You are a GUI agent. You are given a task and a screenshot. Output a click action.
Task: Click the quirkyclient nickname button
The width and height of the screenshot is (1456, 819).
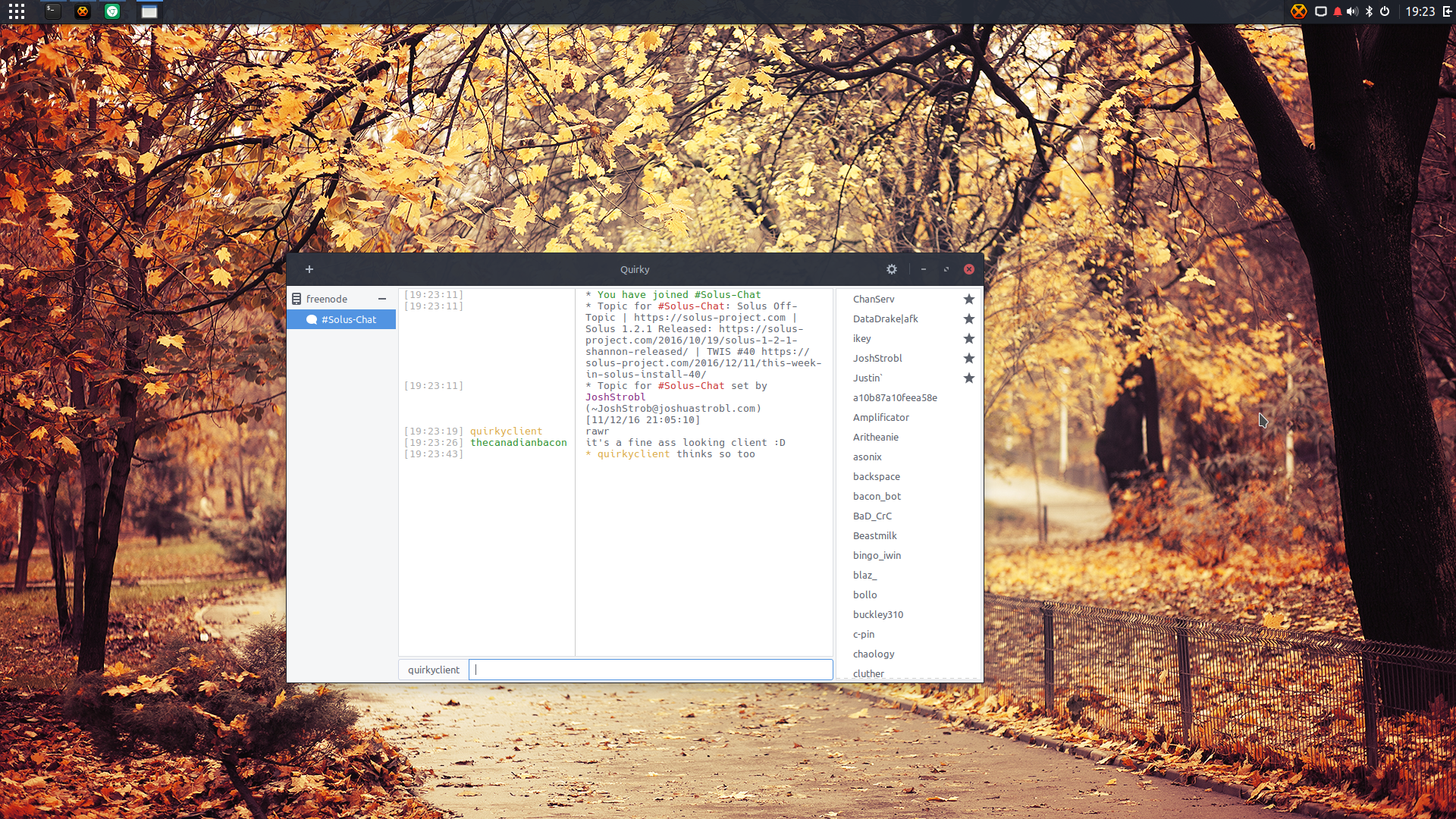pos(434,670)
